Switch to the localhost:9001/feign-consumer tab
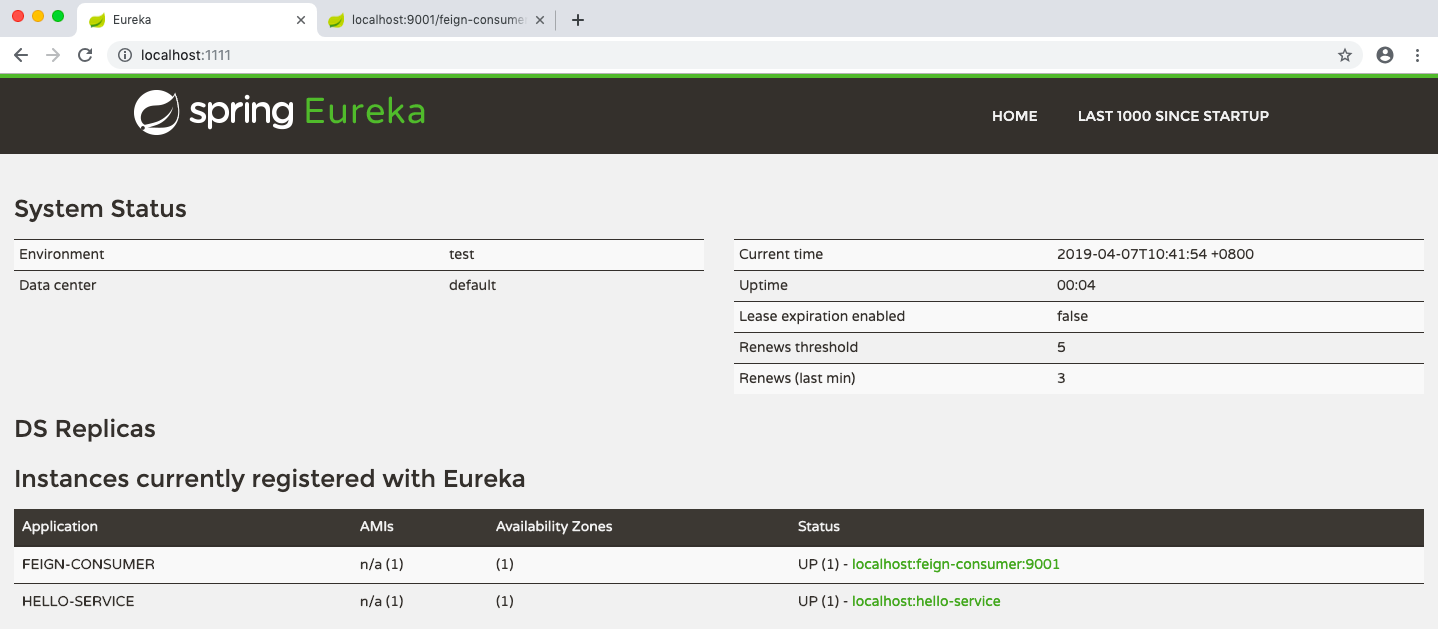The image size is (1438, 629). point(436,20)
